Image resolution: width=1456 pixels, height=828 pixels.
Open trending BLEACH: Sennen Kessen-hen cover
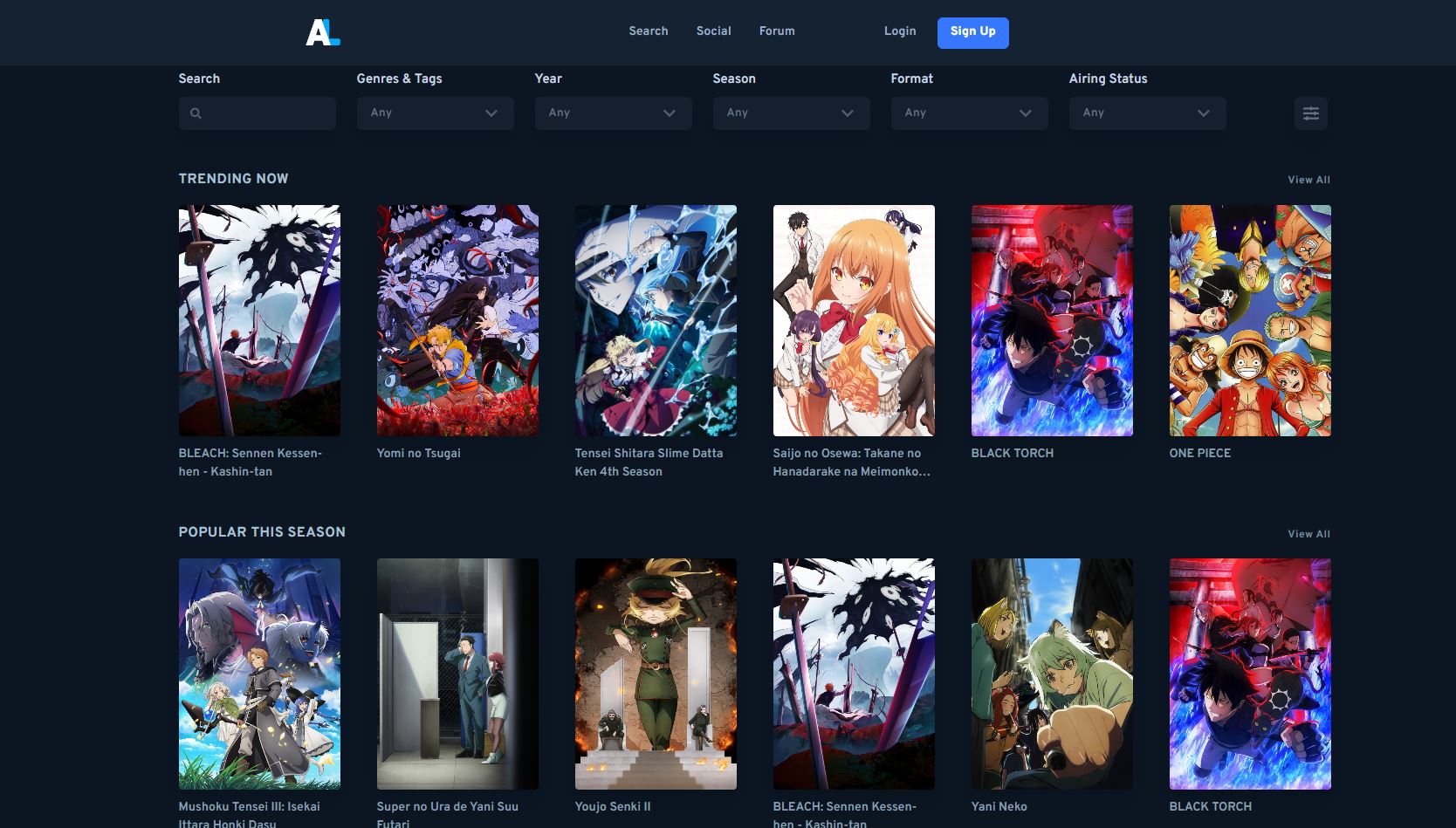(x=259, y=320)
